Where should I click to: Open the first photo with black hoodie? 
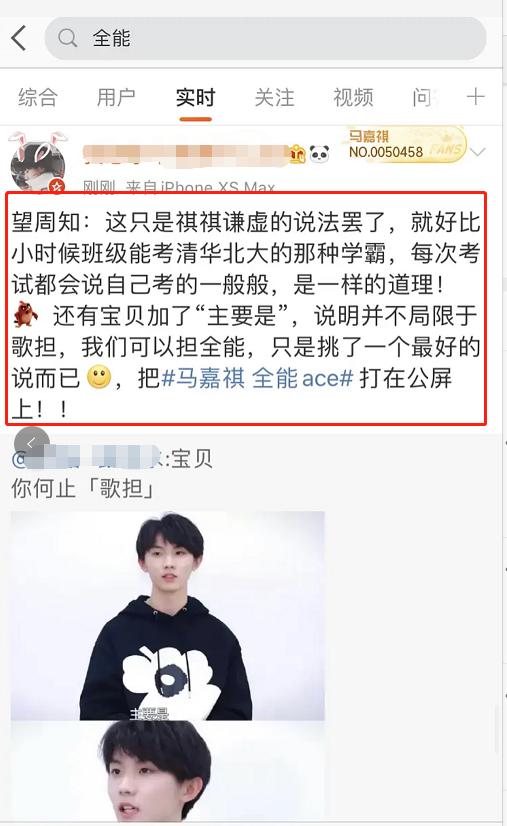tap(168, 615)
